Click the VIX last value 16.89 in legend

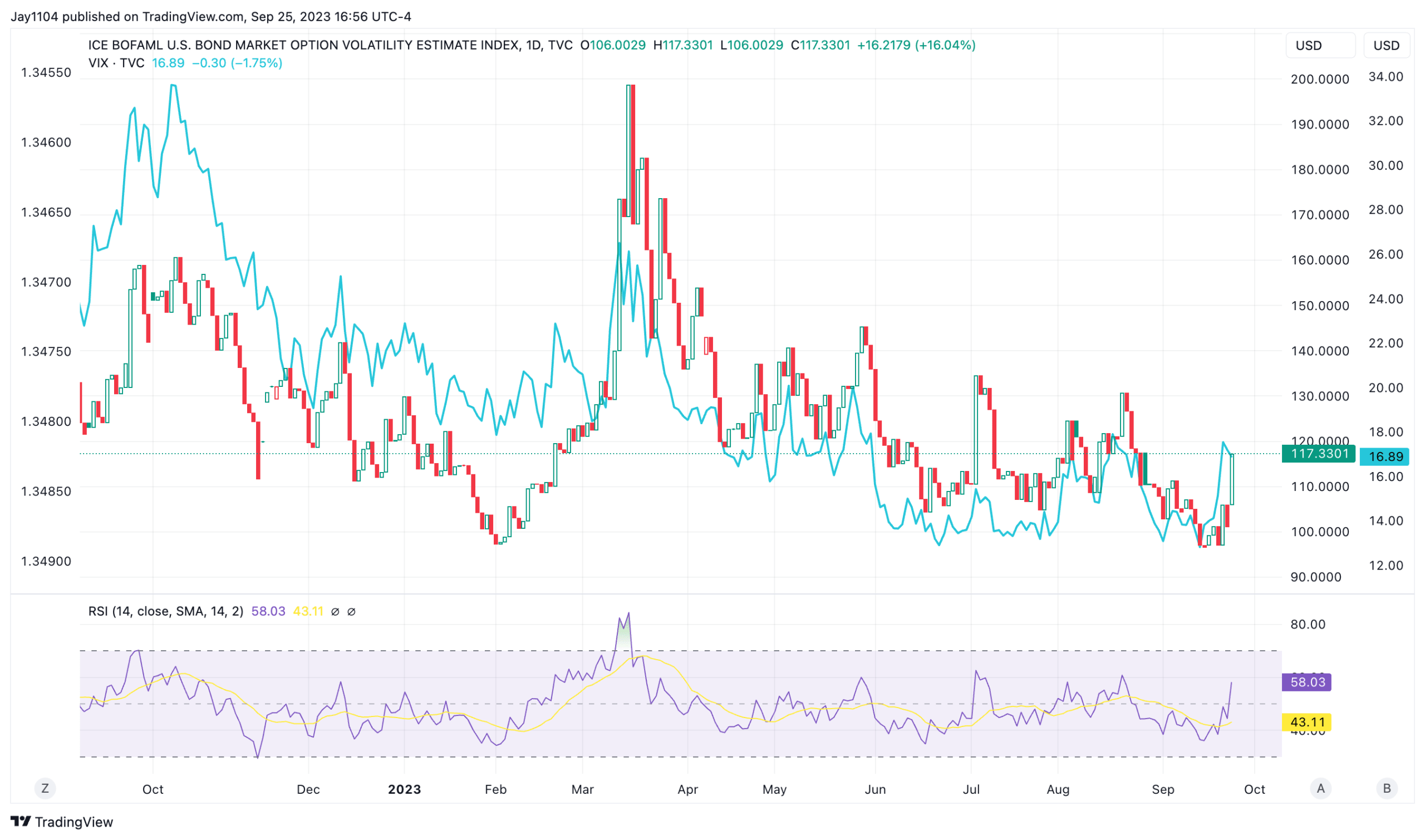click(x=168, y=63)
